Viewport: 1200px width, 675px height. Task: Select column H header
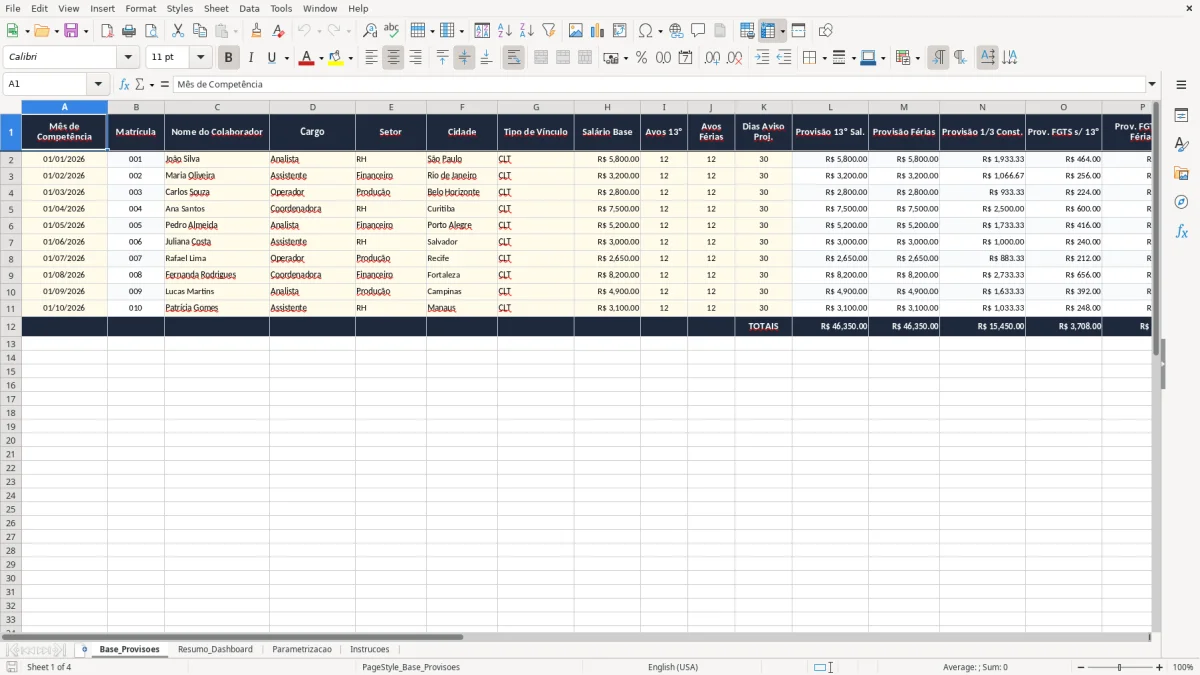pos(607,107)
